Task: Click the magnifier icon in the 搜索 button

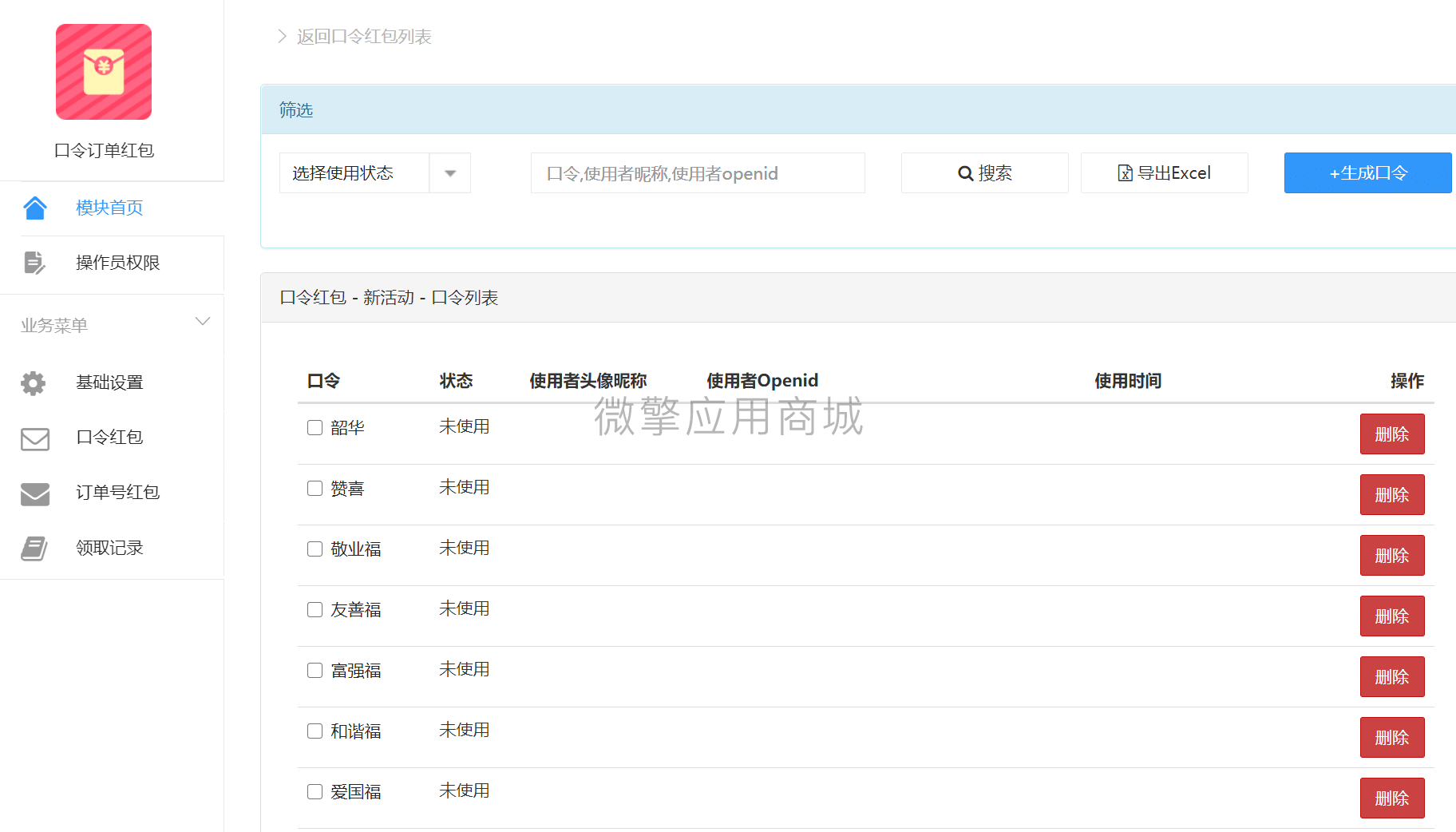Action: pos(965,173)
